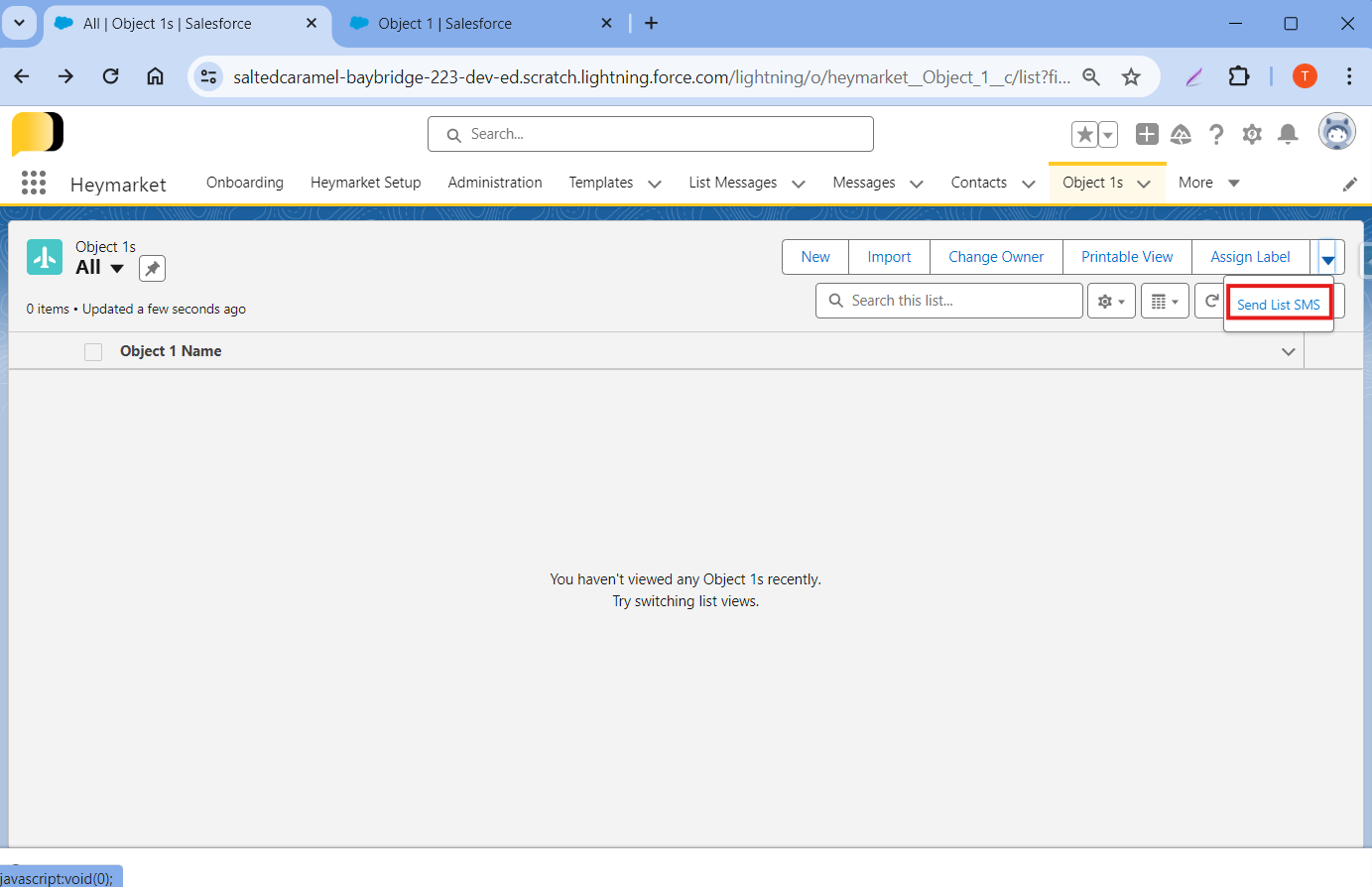Open the List Messages tab
Viewport: 1372px width, 887px height.
733,183
